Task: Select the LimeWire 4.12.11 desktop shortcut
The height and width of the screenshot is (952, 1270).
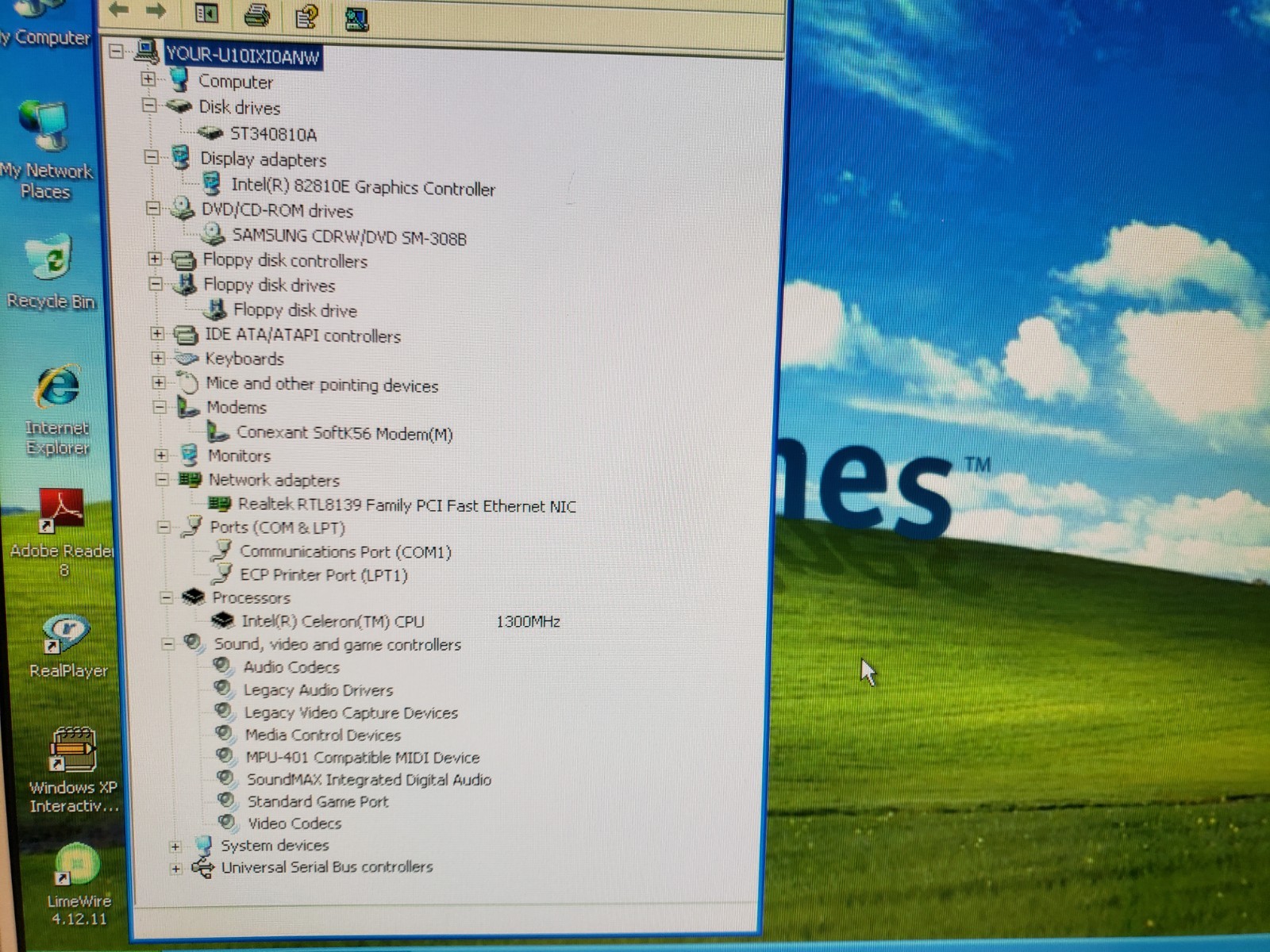Action: coord(78,885)
